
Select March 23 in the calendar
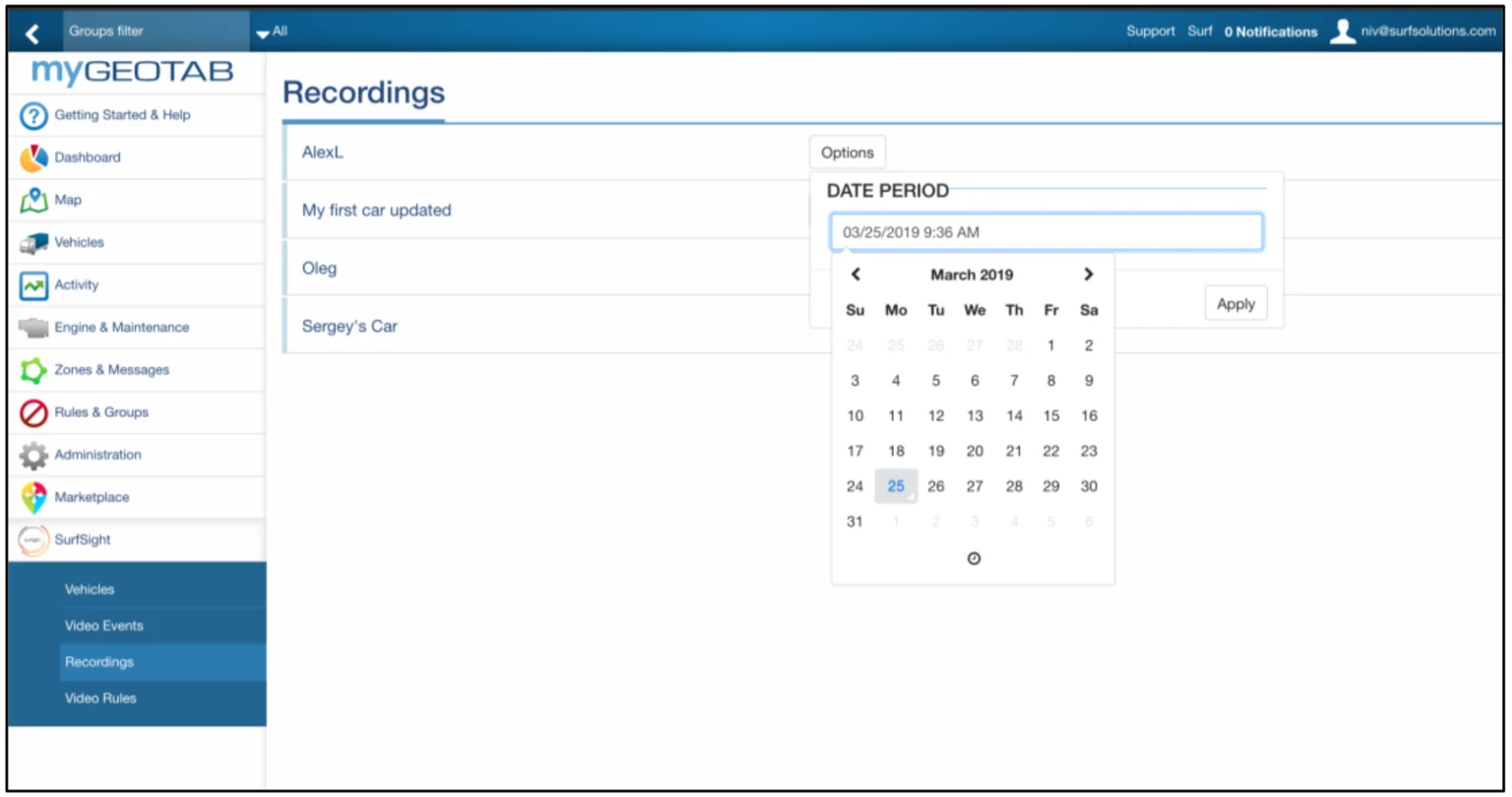pos(1089,452)
